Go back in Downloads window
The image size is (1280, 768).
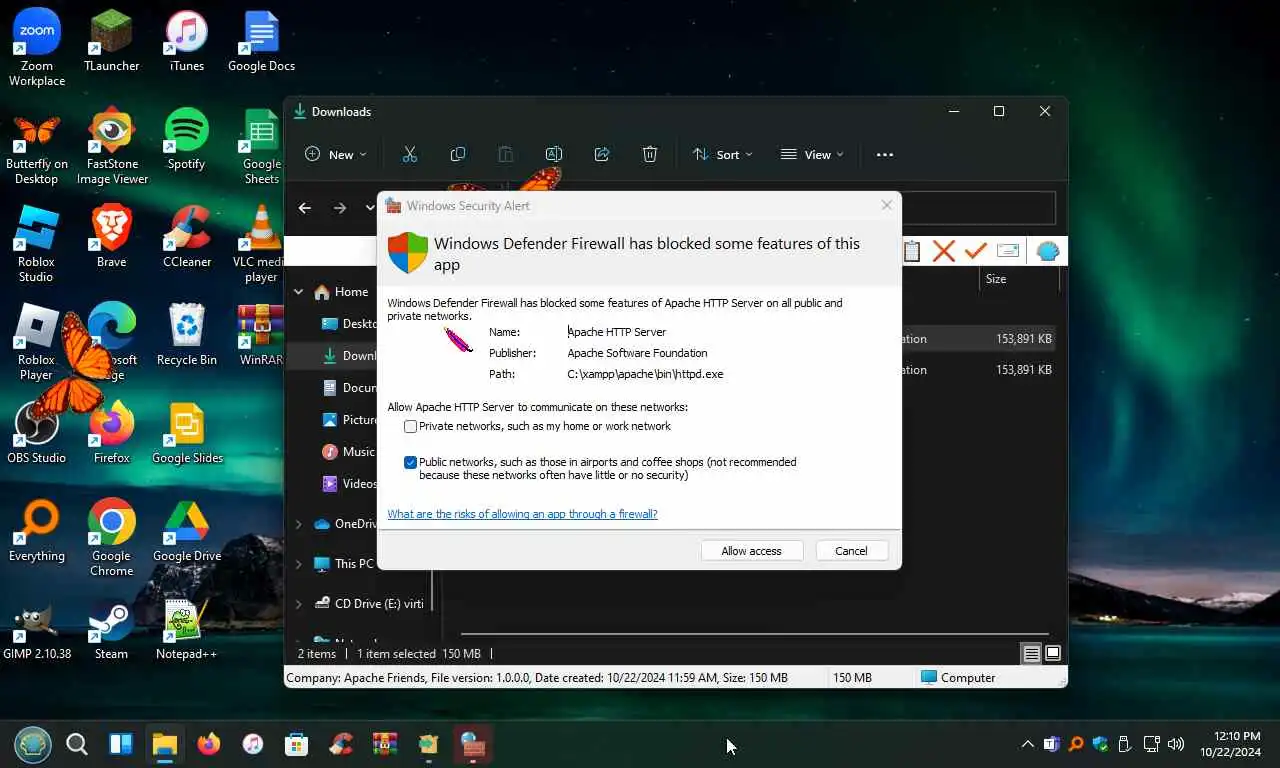point(305,208)
